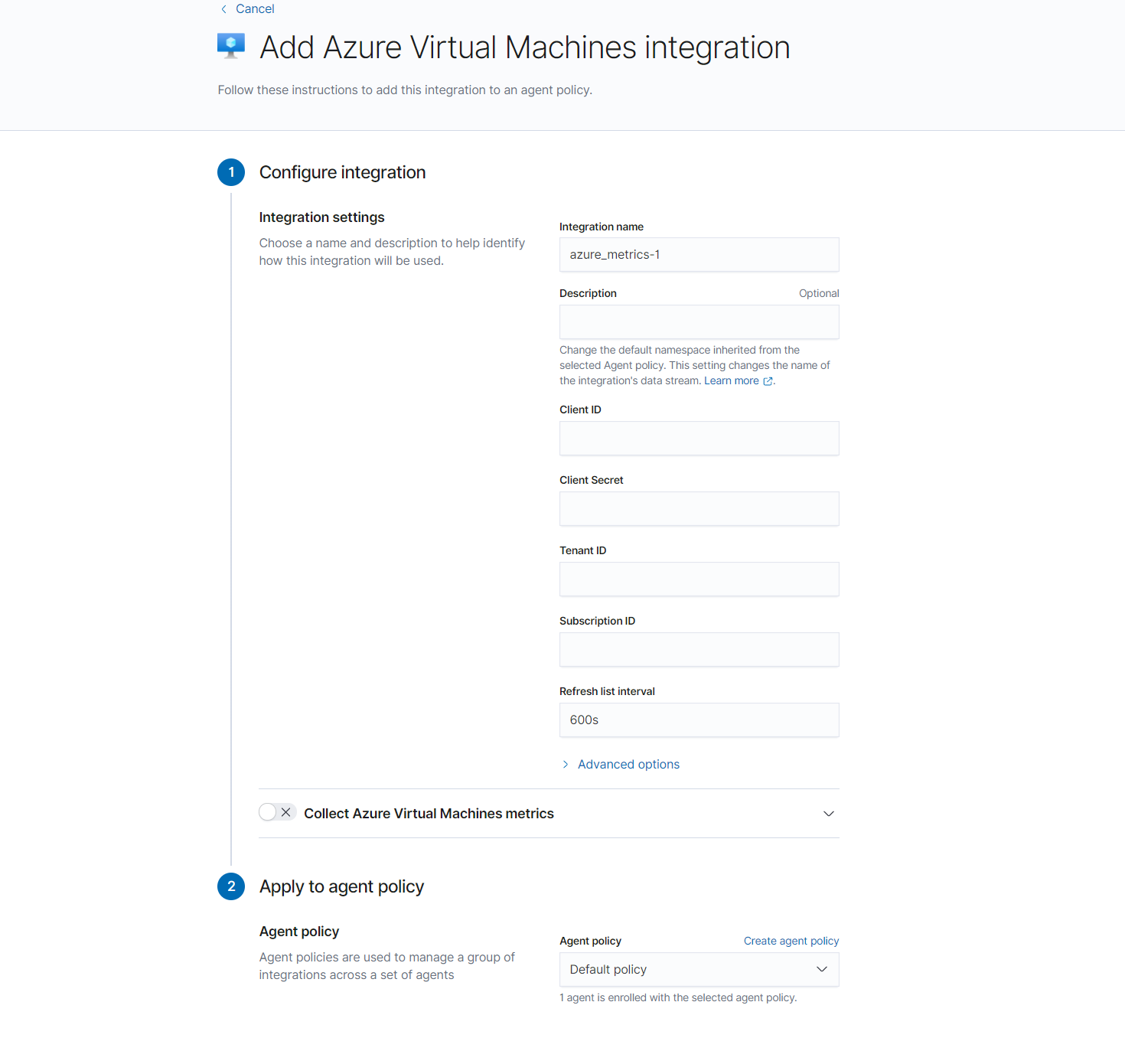Click the Apply to agent policy heading
The width and height of the screenshot is (1125, 1064).
341,886
